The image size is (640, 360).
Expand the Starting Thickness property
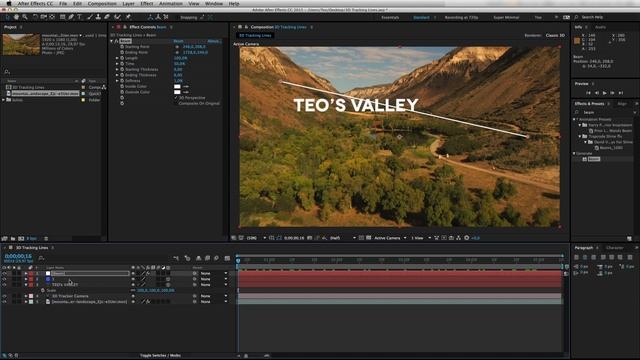(117, 70)
